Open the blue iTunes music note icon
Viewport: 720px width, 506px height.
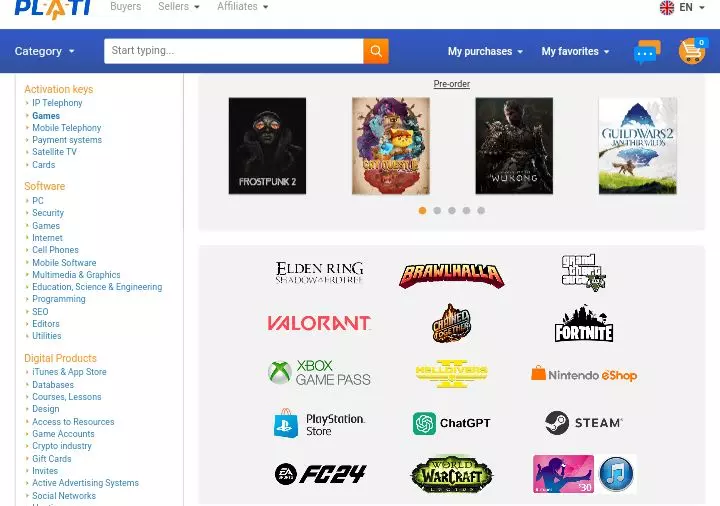point(617,474)
